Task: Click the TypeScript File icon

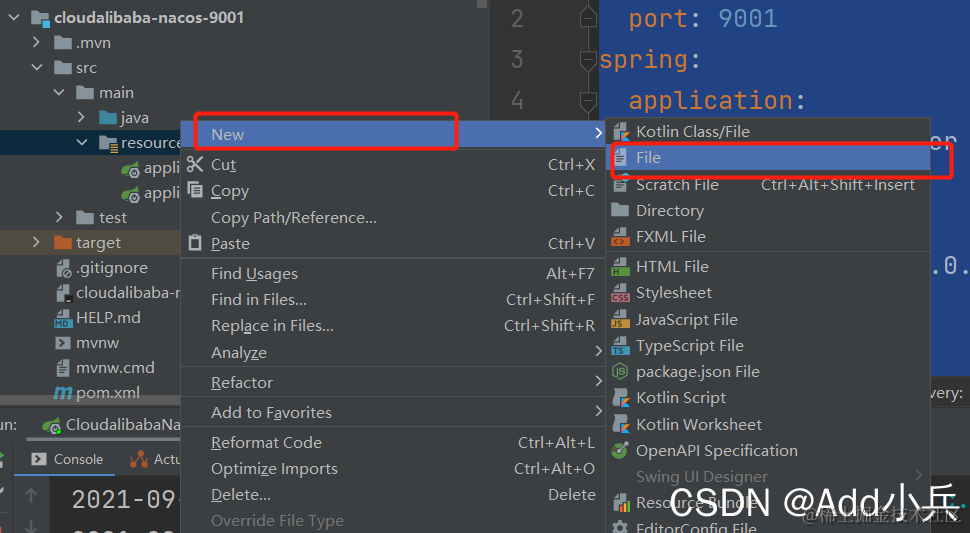Action: 620,346
